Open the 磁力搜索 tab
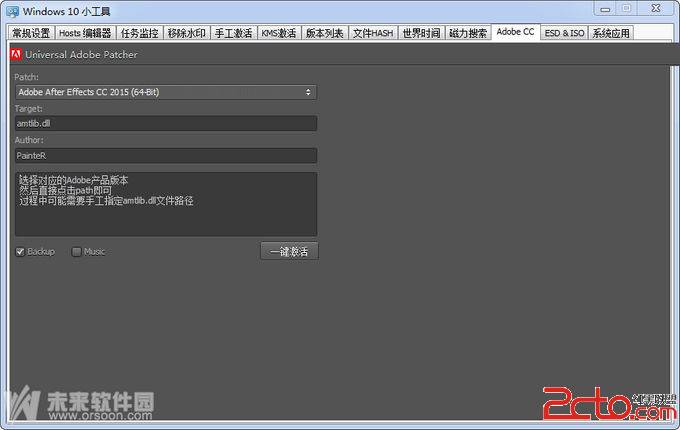Image resolution: width=680 pixels, height=430 pixels. pyautogui.click(x=468, y=33)
